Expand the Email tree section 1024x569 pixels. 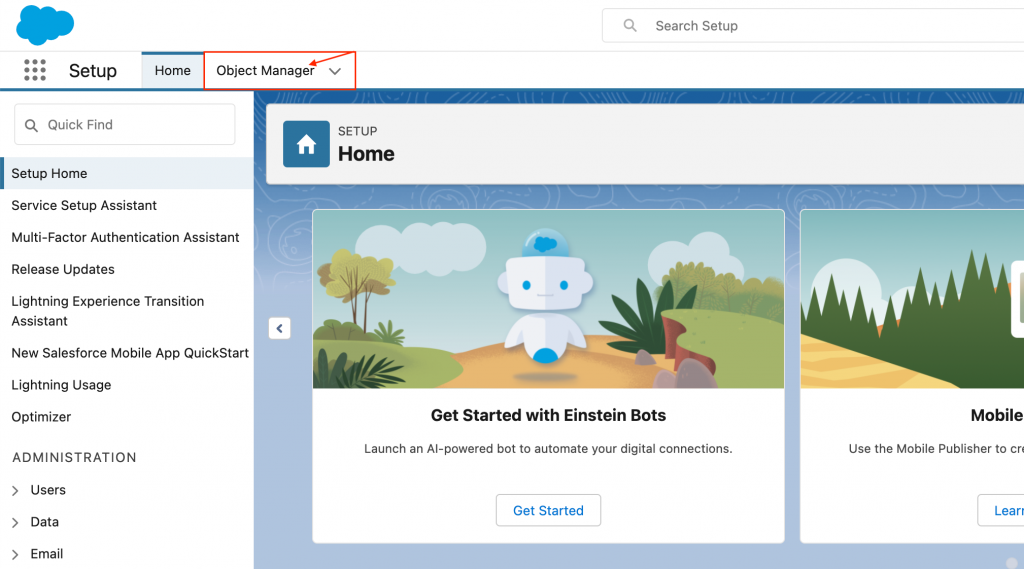(15, 554)
